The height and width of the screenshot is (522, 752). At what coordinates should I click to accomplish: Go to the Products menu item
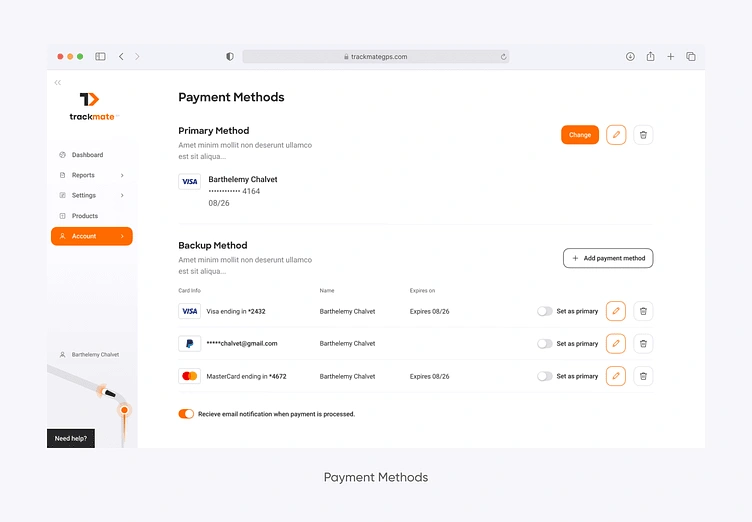(x=85, y=216)
